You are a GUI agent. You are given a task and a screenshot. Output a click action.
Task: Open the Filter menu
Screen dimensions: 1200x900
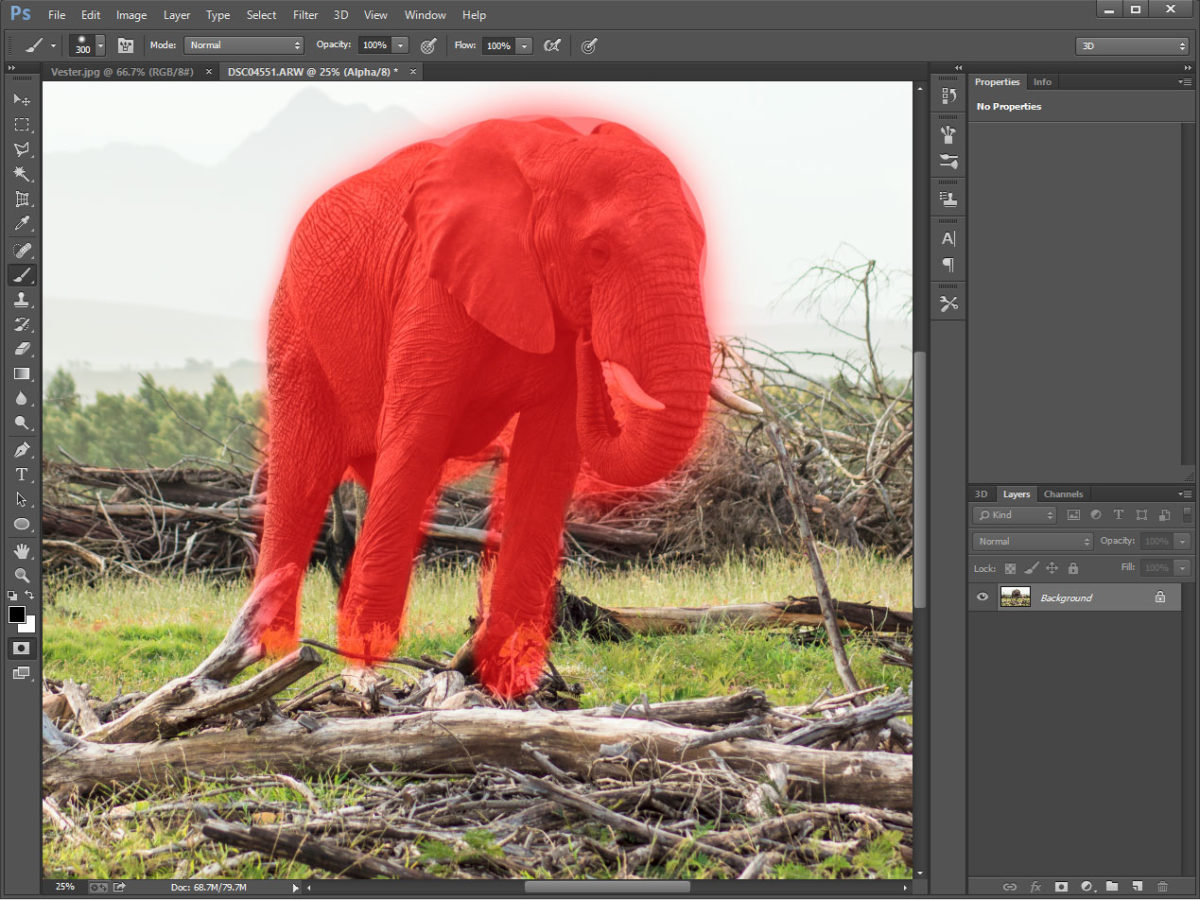(x=305, y=14)
